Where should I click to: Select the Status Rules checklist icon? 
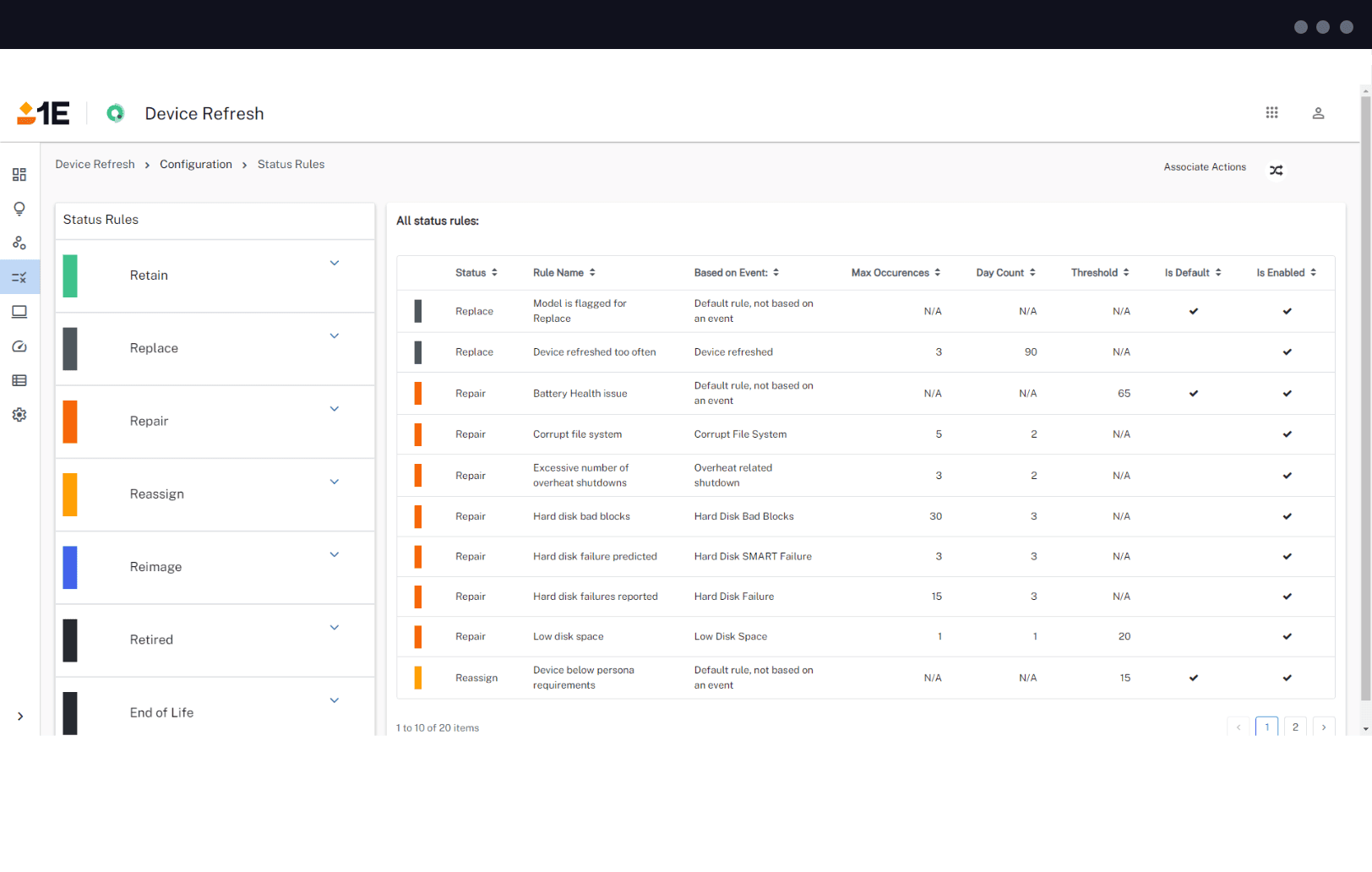click(19, 276)
